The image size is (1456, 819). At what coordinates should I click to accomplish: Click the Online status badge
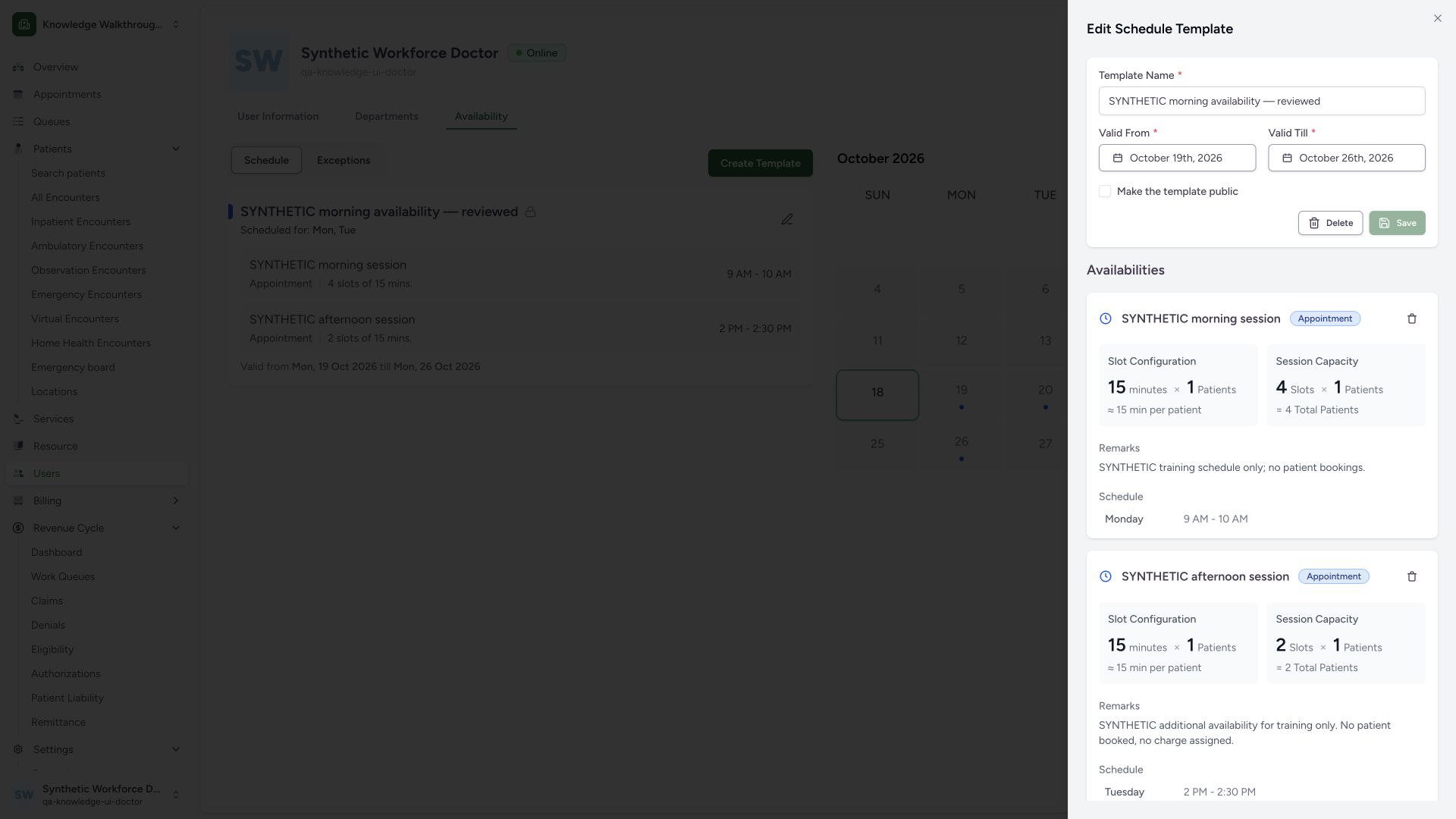[x=537, y=53]
